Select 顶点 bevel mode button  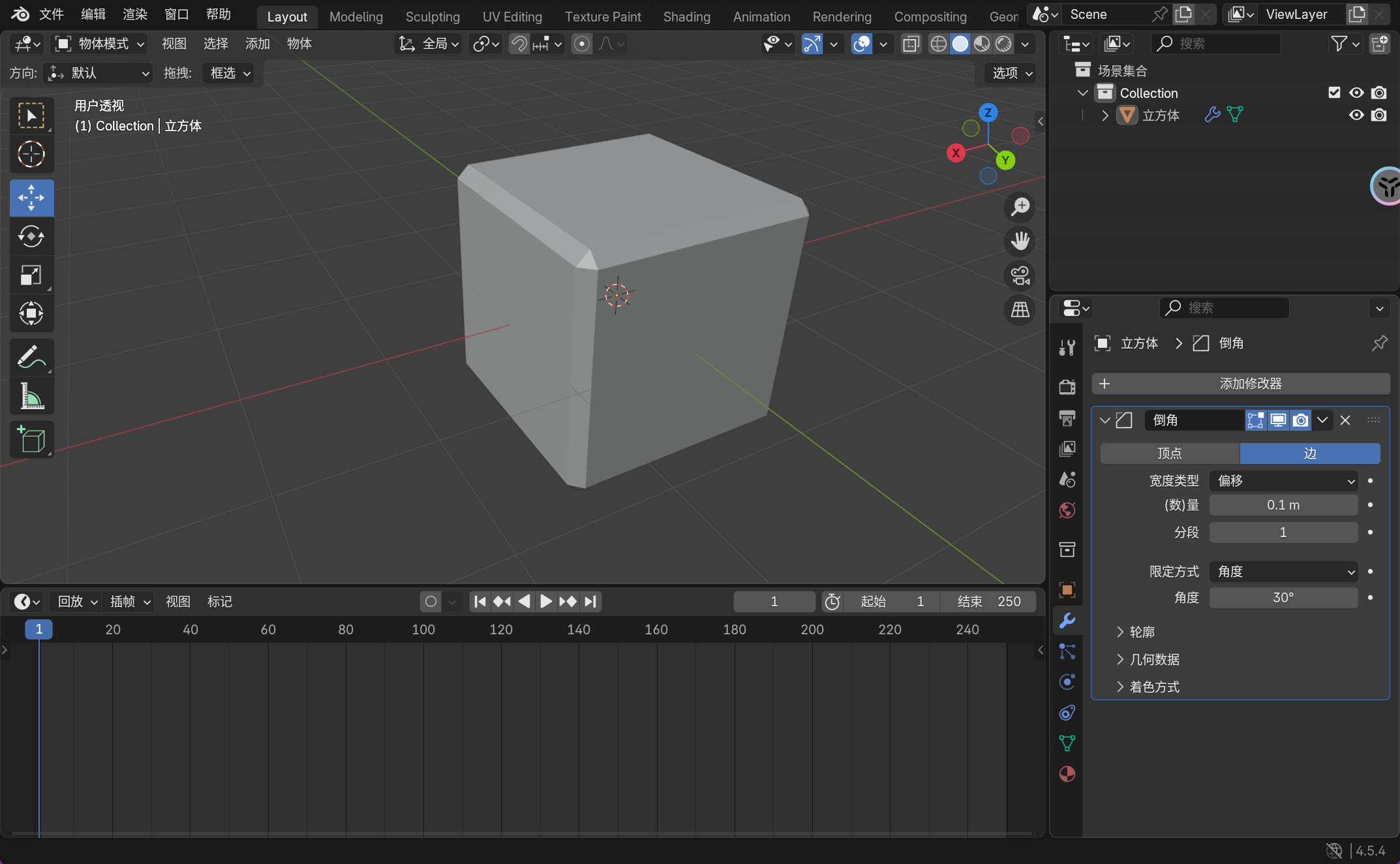point(1170,454)
